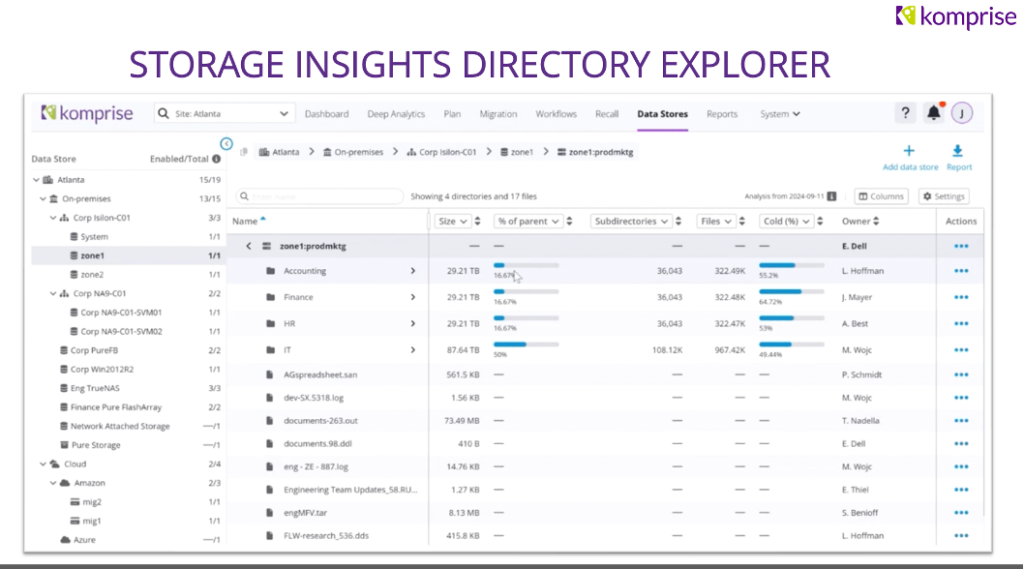
Task: Expand the HR directory chevron
Action: [413, 323]
